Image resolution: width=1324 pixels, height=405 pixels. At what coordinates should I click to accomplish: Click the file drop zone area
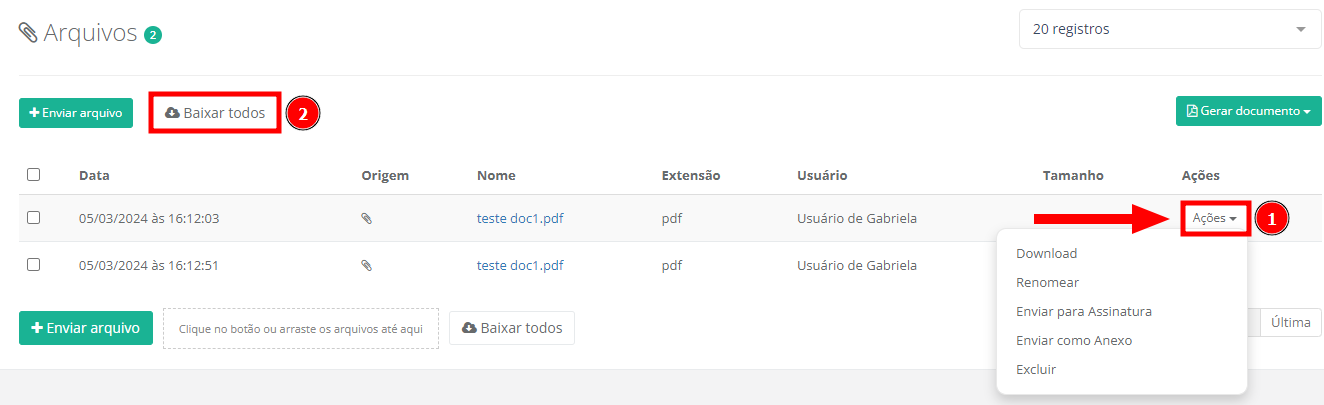300,328
